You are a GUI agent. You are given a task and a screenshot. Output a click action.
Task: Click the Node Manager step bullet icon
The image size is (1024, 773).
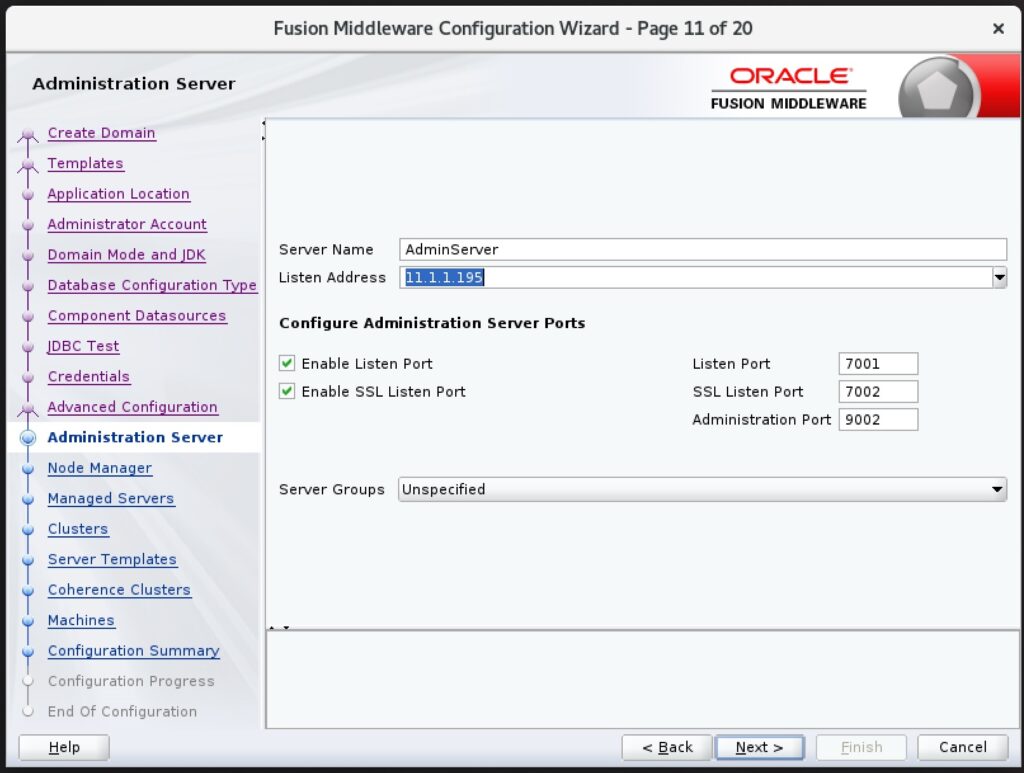pos(27,469)
